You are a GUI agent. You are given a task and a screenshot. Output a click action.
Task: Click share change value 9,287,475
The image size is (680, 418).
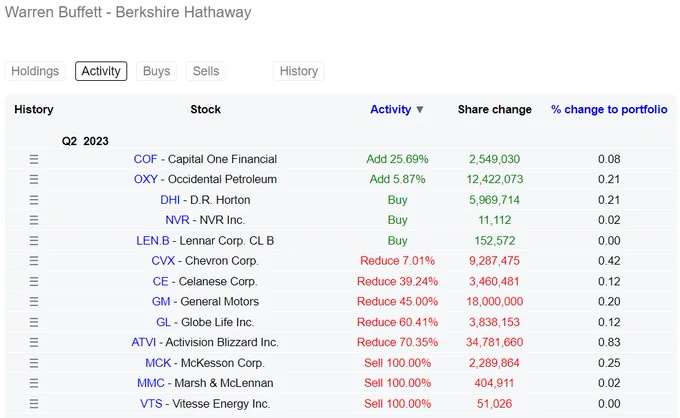[494, 261]
